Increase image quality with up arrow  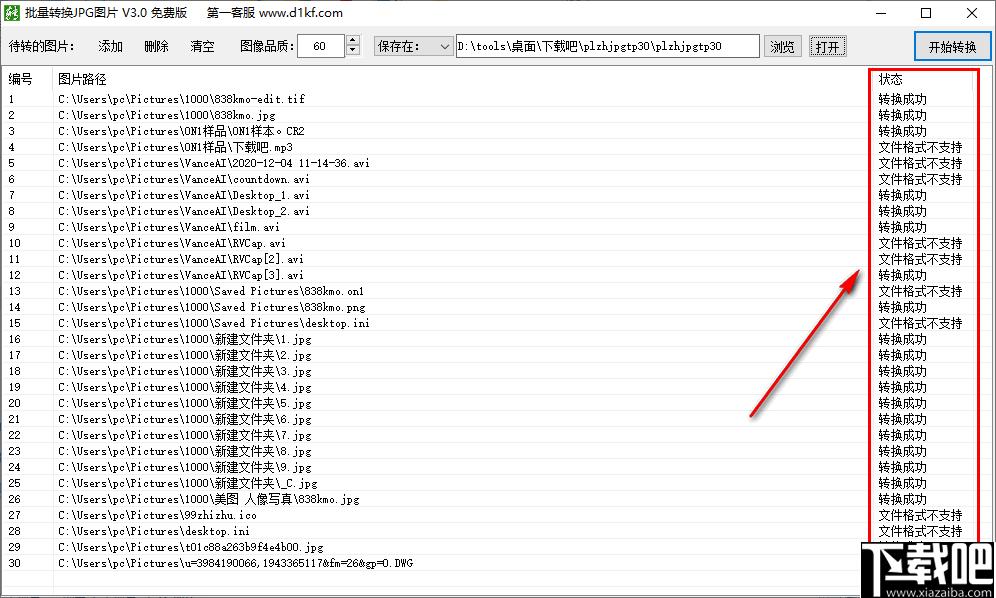tap(352, 41)
